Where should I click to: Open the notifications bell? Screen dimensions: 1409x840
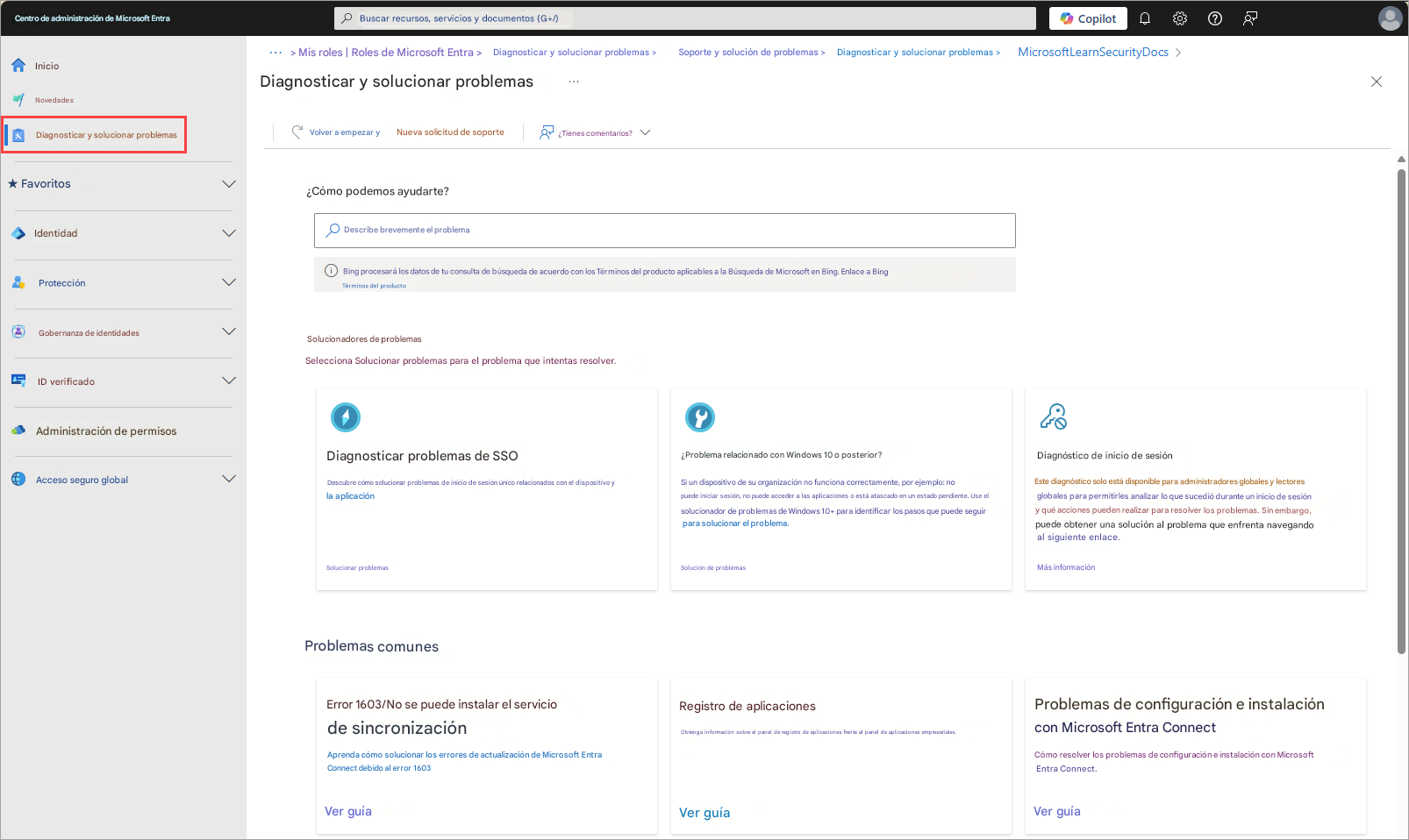point(1145,18)
